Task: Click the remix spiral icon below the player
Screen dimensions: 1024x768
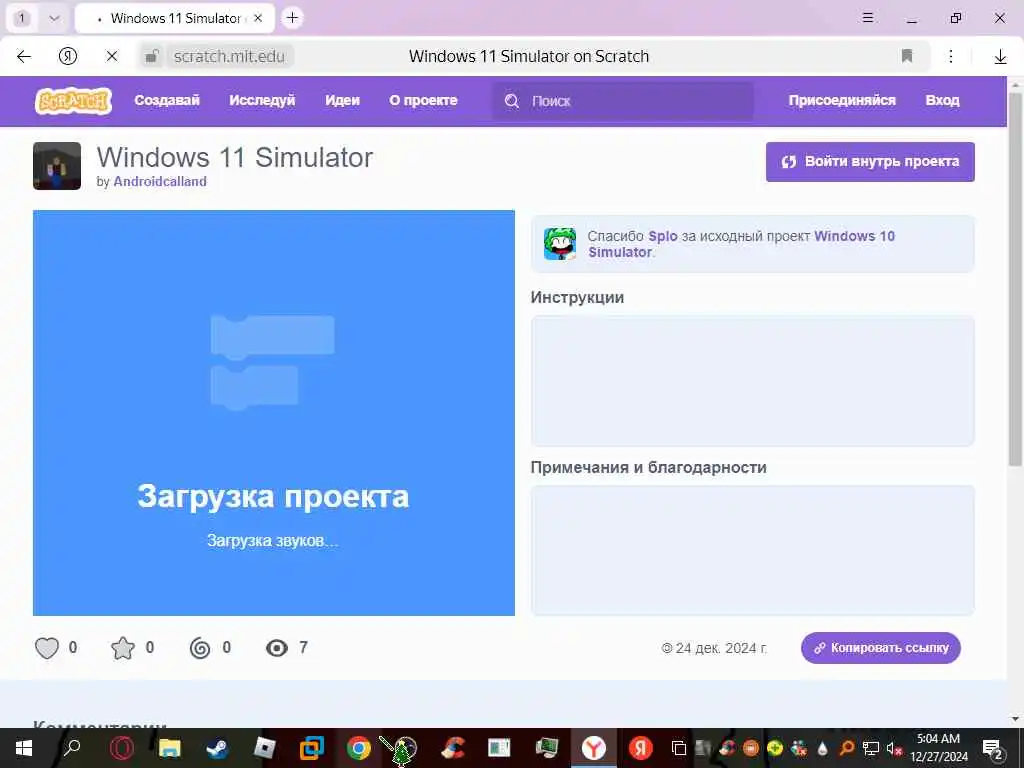Action: pos(200,648)
